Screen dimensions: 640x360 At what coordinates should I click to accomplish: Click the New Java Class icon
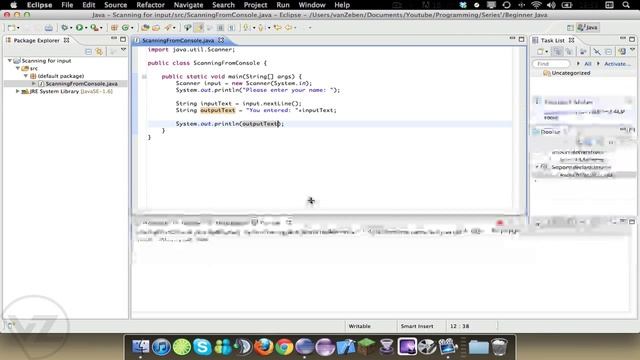(125, 28)
